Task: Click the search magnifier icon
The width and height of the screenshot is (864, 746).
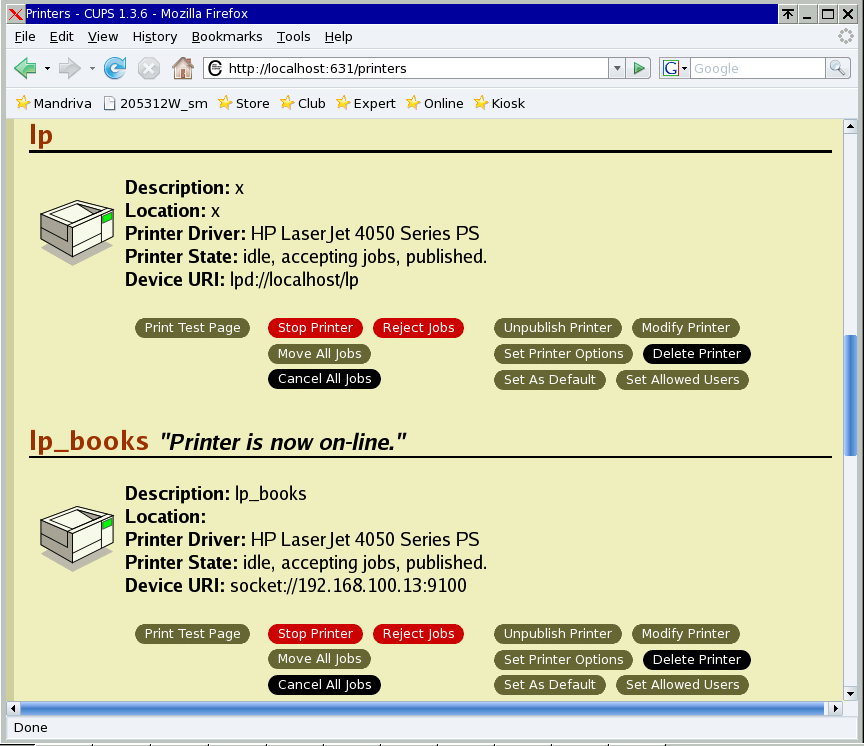Action: (x=837, y=68)
